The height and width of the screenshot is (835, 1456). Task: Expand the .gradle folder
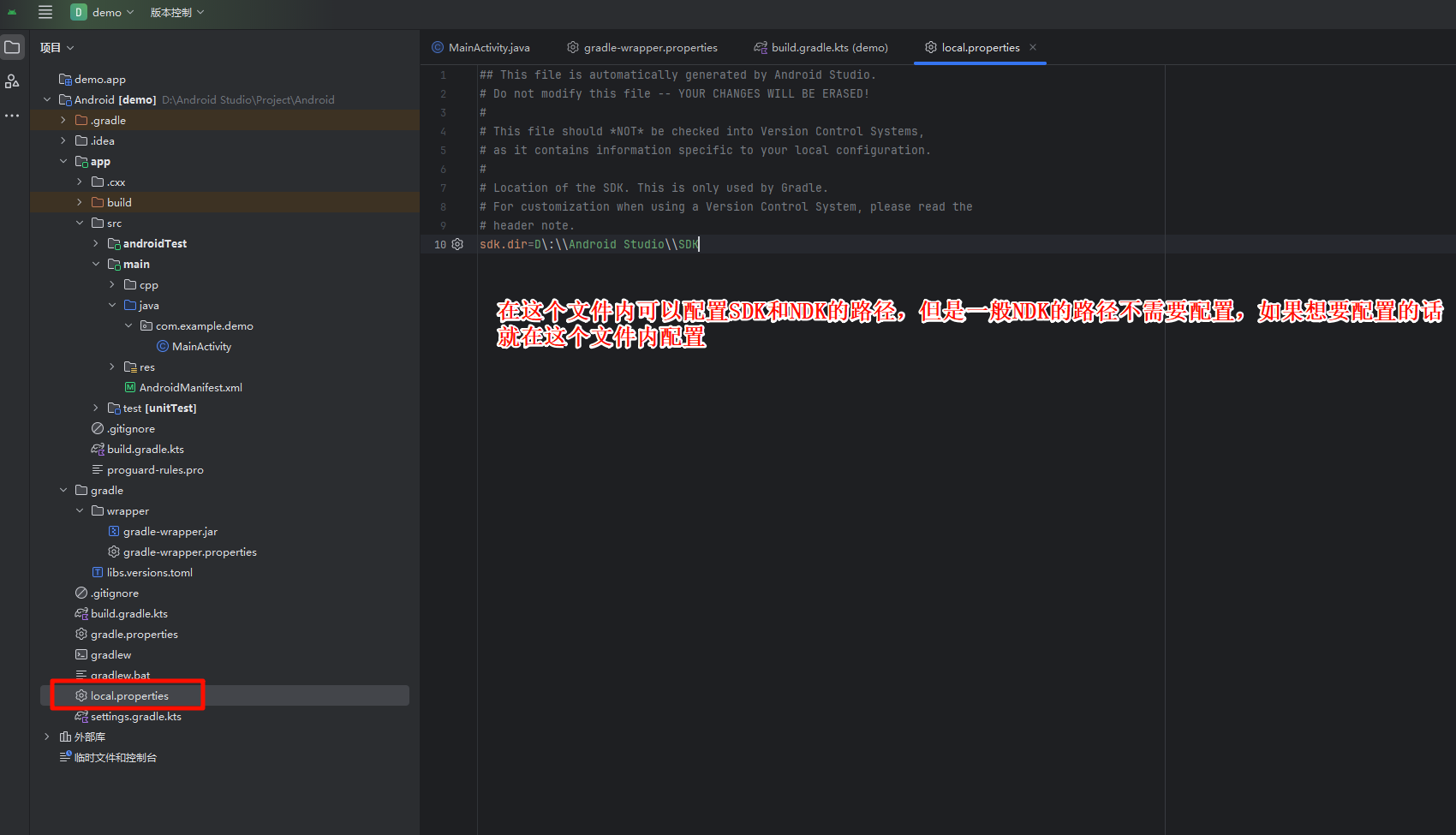(x=63, y=121)
